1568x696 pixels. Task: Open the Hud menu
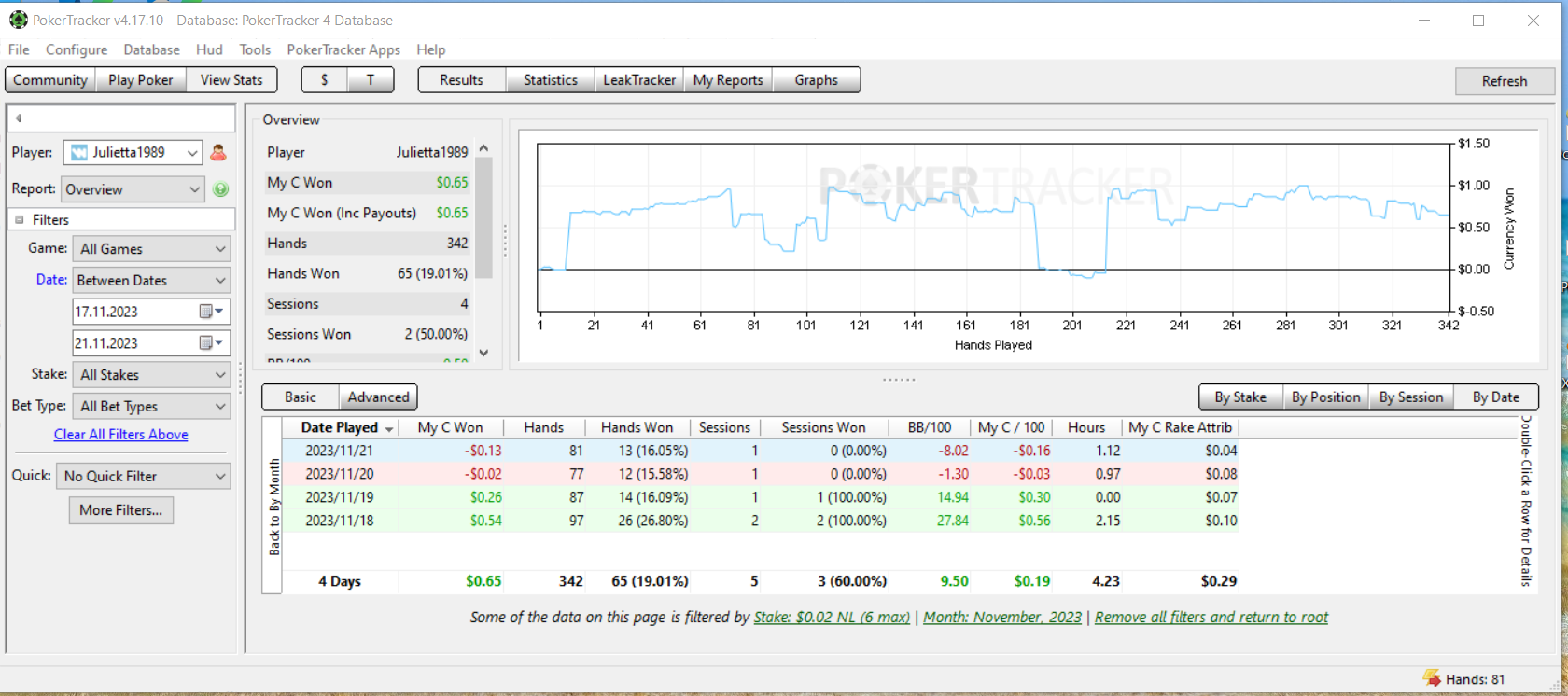click(209, 49)
